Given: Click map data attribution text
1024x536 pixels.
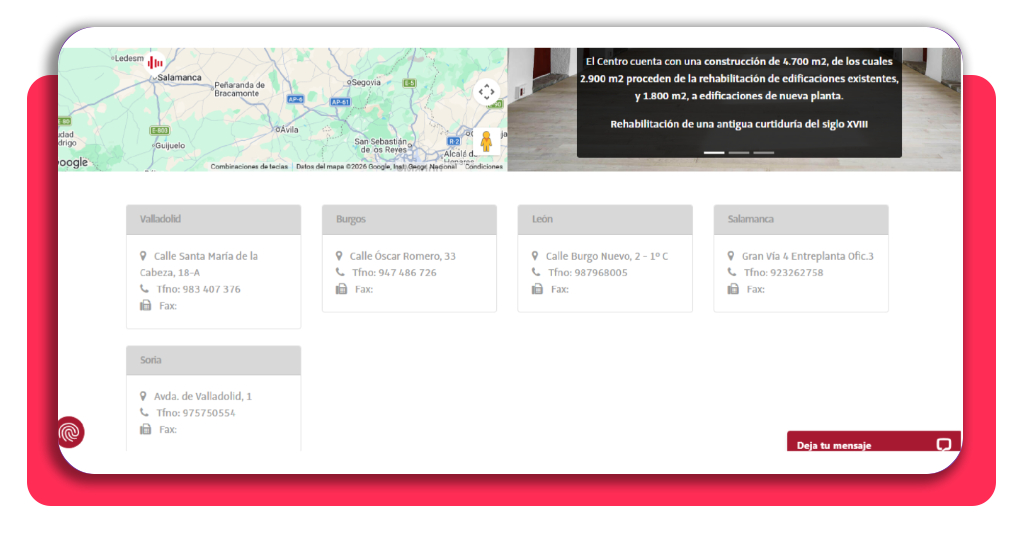Looking at the screenshot, I should pos(376,166).
